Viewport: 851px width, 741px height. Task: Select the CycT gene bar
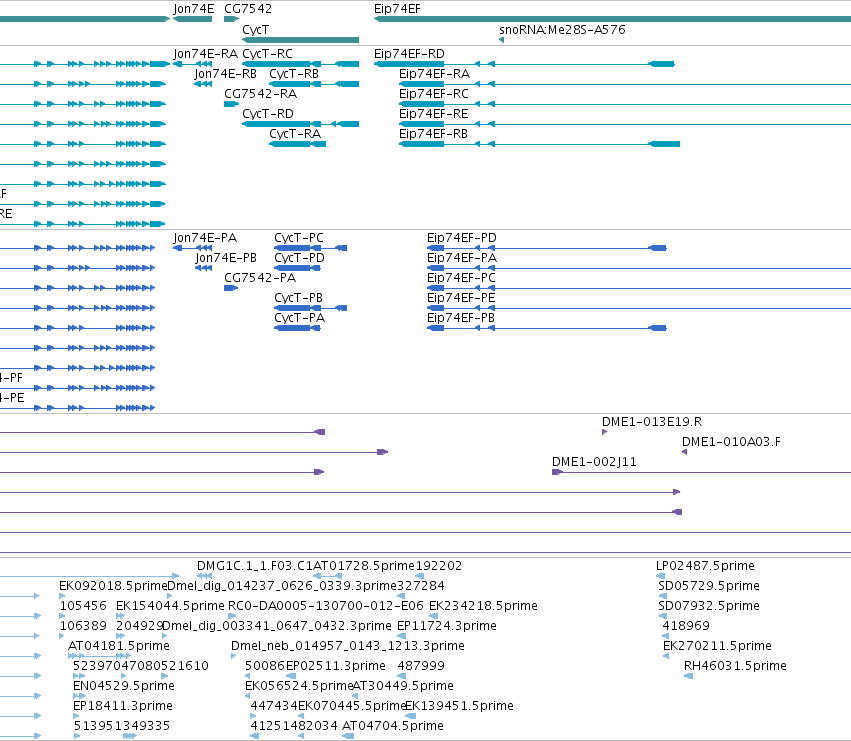click(301, 40)
